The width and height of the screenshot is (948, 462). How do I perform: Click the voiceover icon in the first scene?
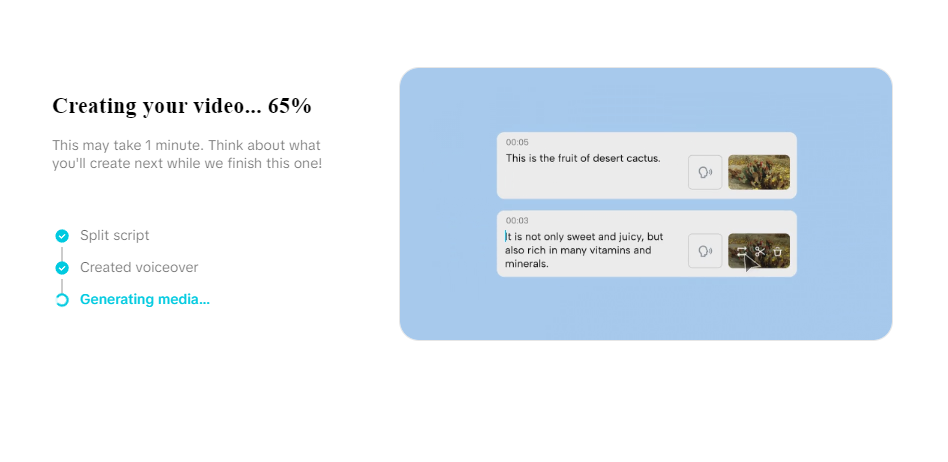pos(705,172)
